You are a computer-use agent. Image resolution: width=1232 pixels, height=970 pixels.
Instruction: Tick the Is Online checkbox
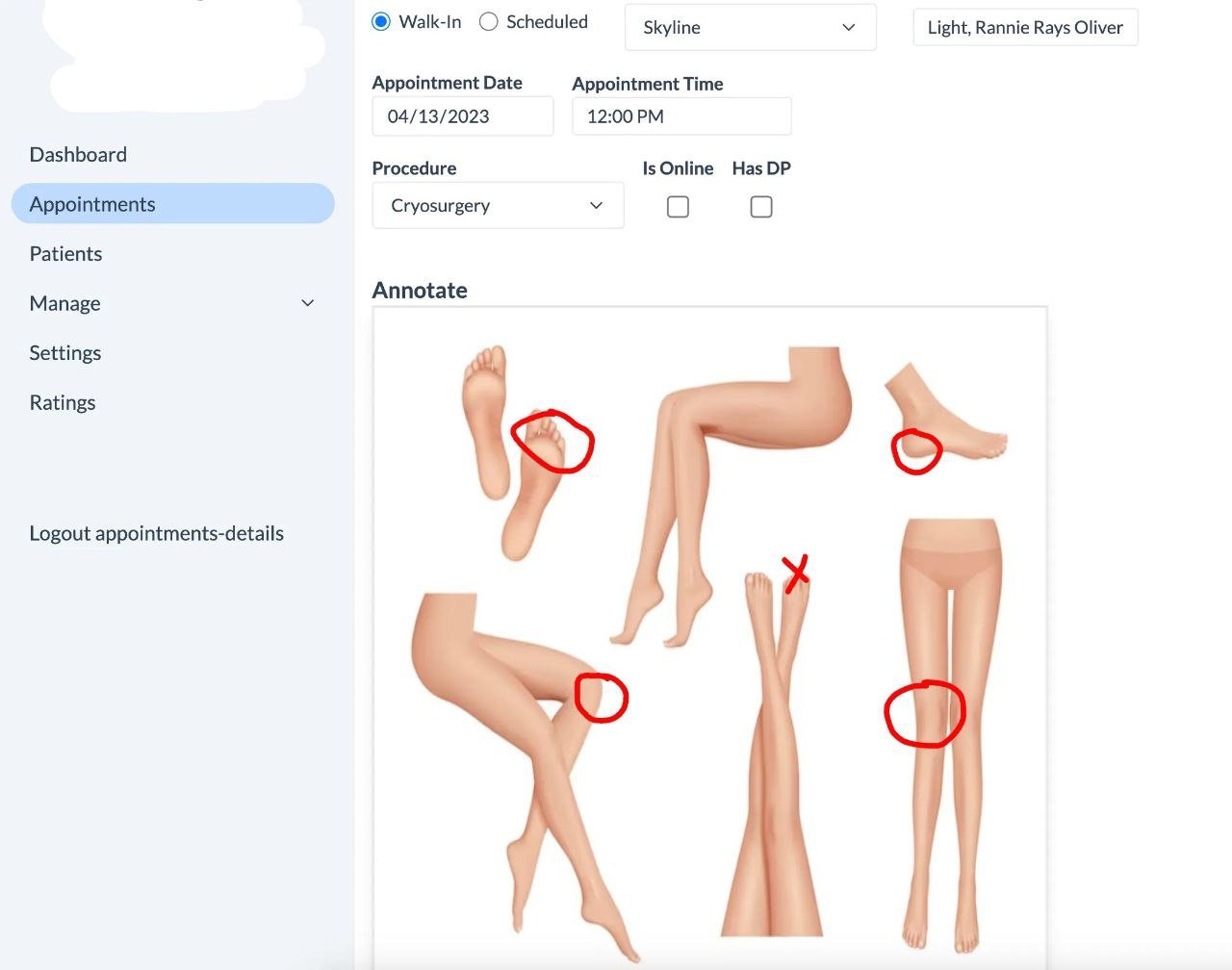pos(678,207)
